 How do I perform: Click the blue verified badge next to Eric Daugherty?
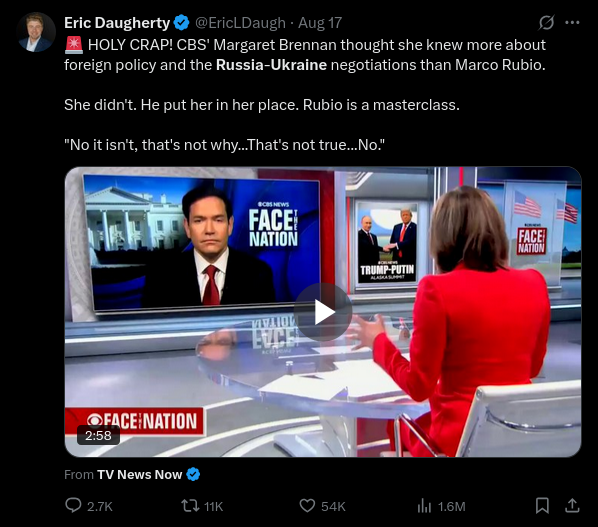182,23
